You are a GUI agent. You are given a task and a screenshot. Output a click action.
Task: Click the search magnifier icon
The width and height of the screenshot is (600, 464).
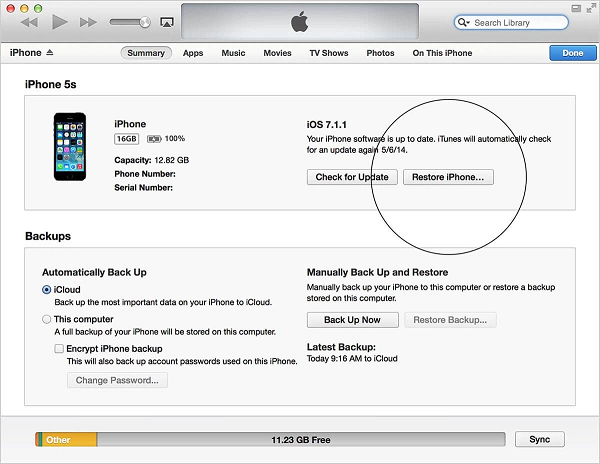464,22
